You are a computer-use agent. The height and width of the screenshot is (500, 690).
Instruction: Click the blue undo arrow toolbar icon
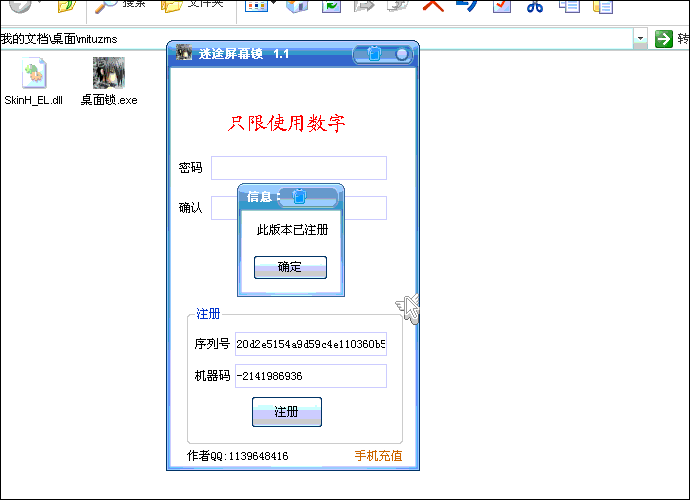pos(467,5)
